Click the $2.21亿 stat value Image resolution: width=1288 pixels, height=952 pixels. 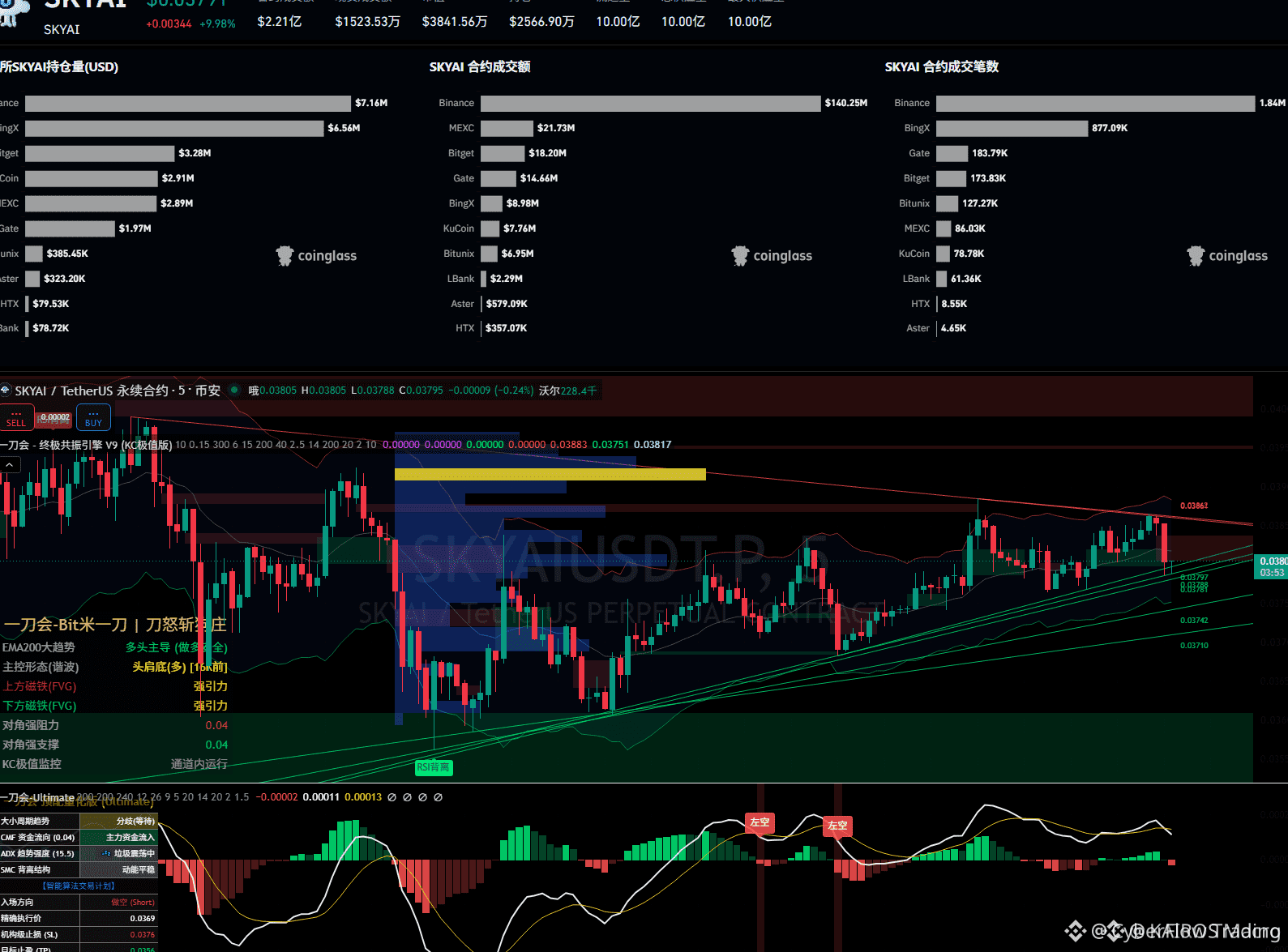[x=280, y=22]
